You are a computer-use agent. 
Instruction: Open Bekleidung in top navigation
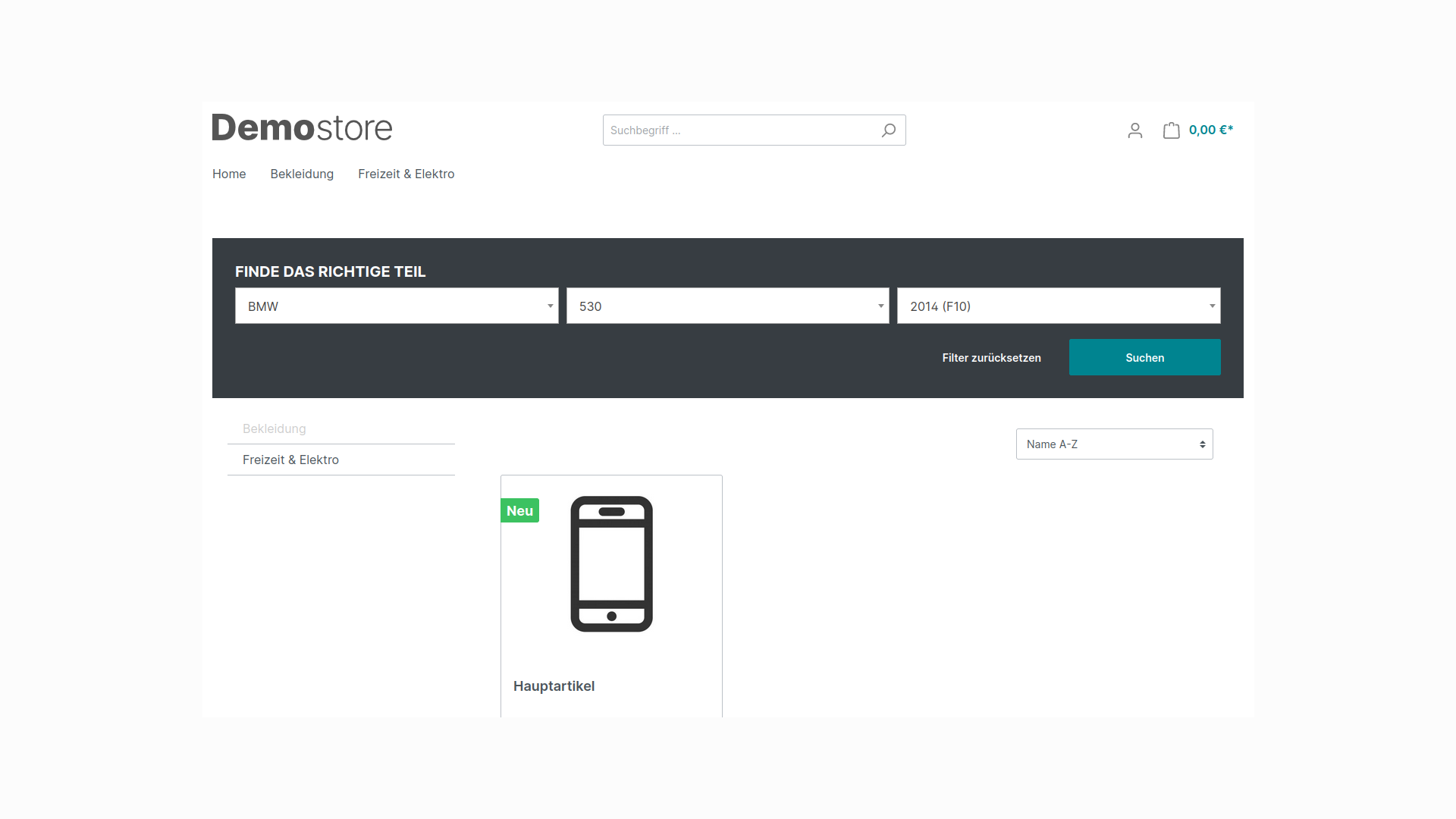(x=302, y=174)
